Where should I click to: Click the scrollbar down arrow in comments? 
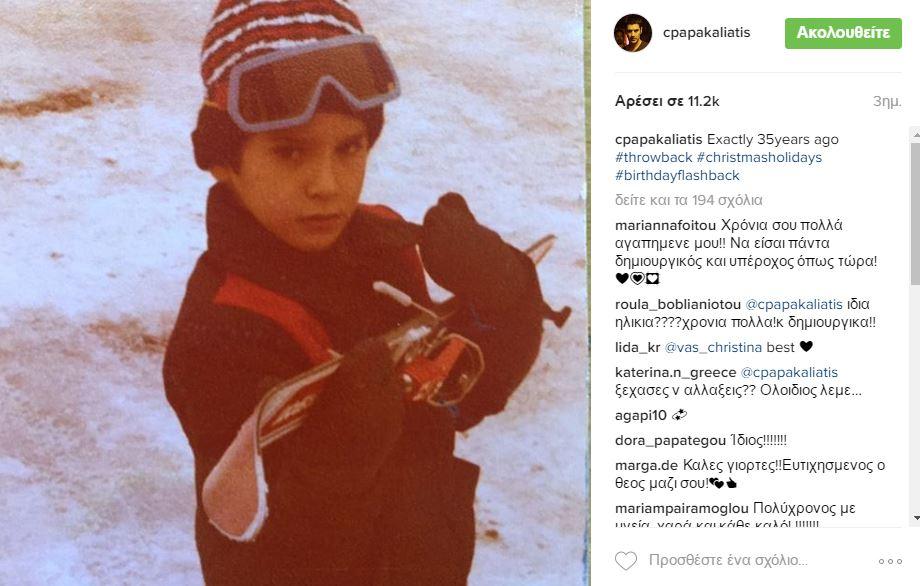pyautogui.click(x=915, y=519)
